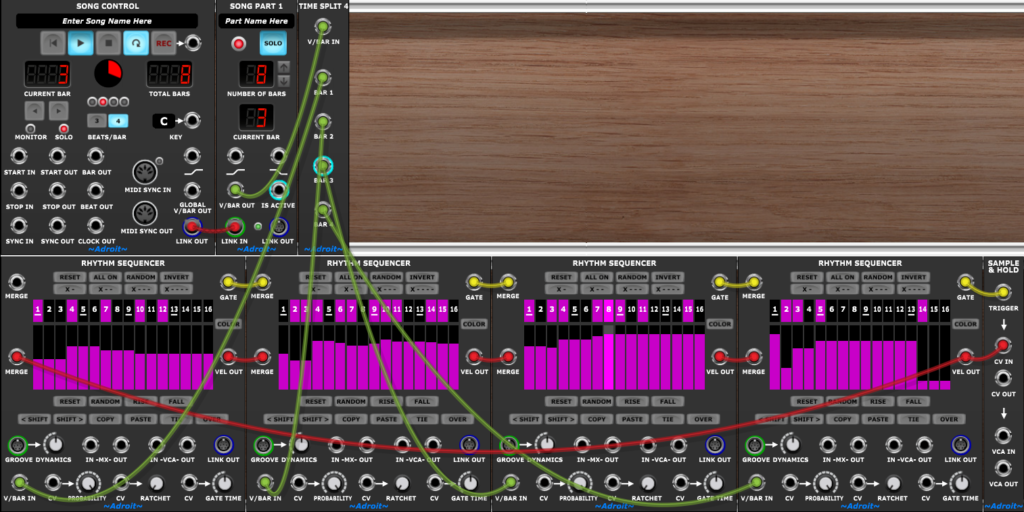The width and height of the screenshot is (1024, 512).
Task: Toggle the red SOLO button above the SOLO label
Action: click(x=63, y=129)
